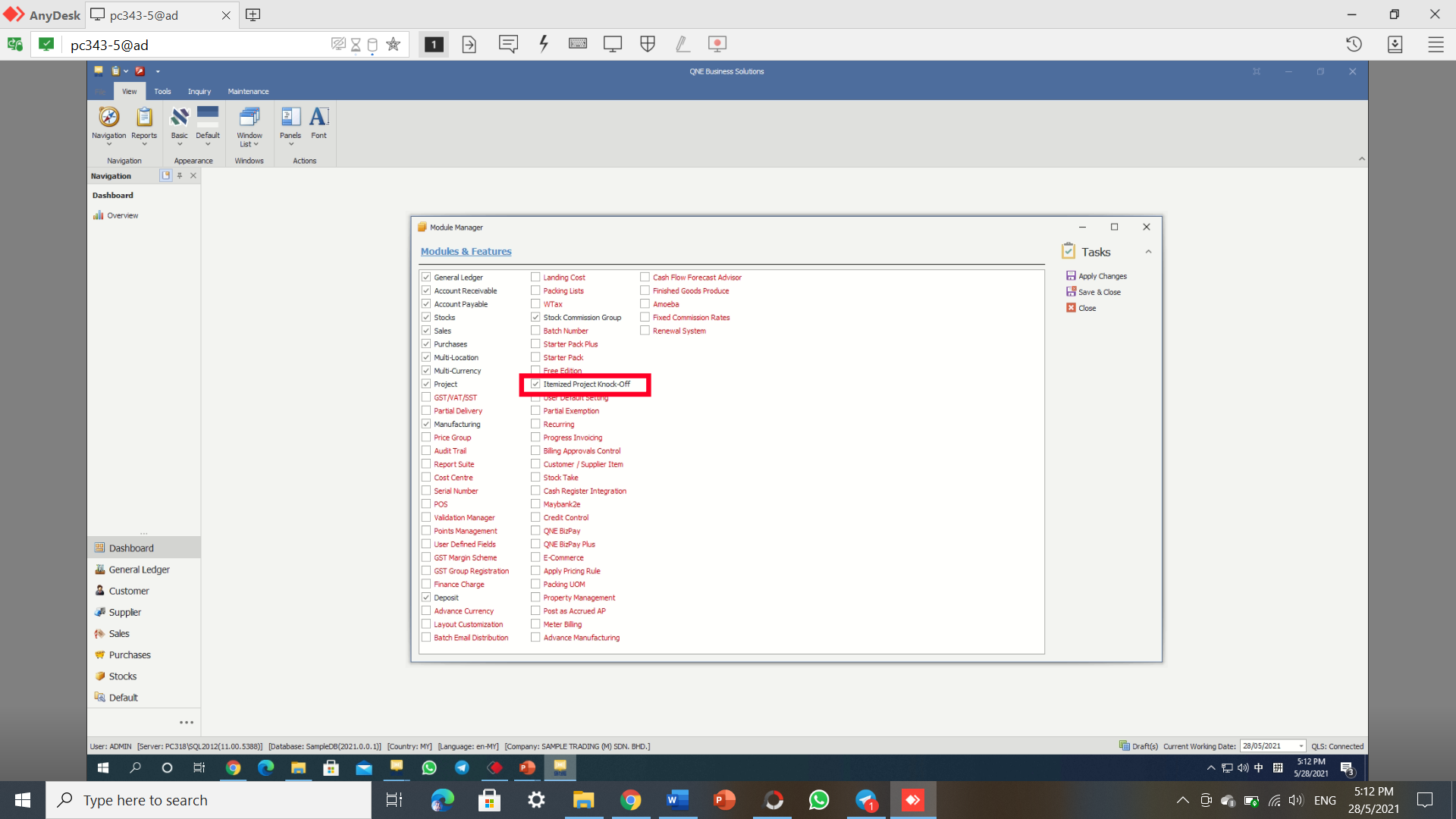Show more navigation options ellipsis
This screenshot has height=819, width=1456.
click(x=187, y=723)
